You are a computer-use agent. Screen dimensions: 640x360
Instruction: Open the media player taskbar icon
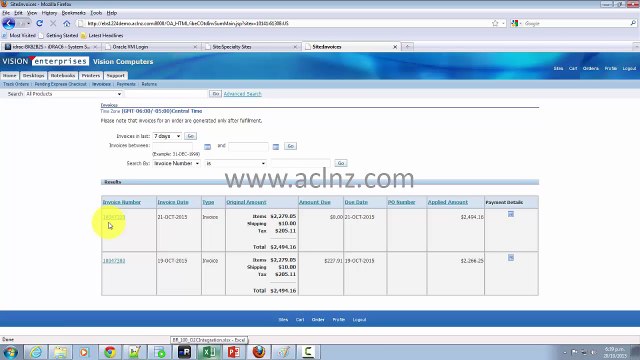84,352
